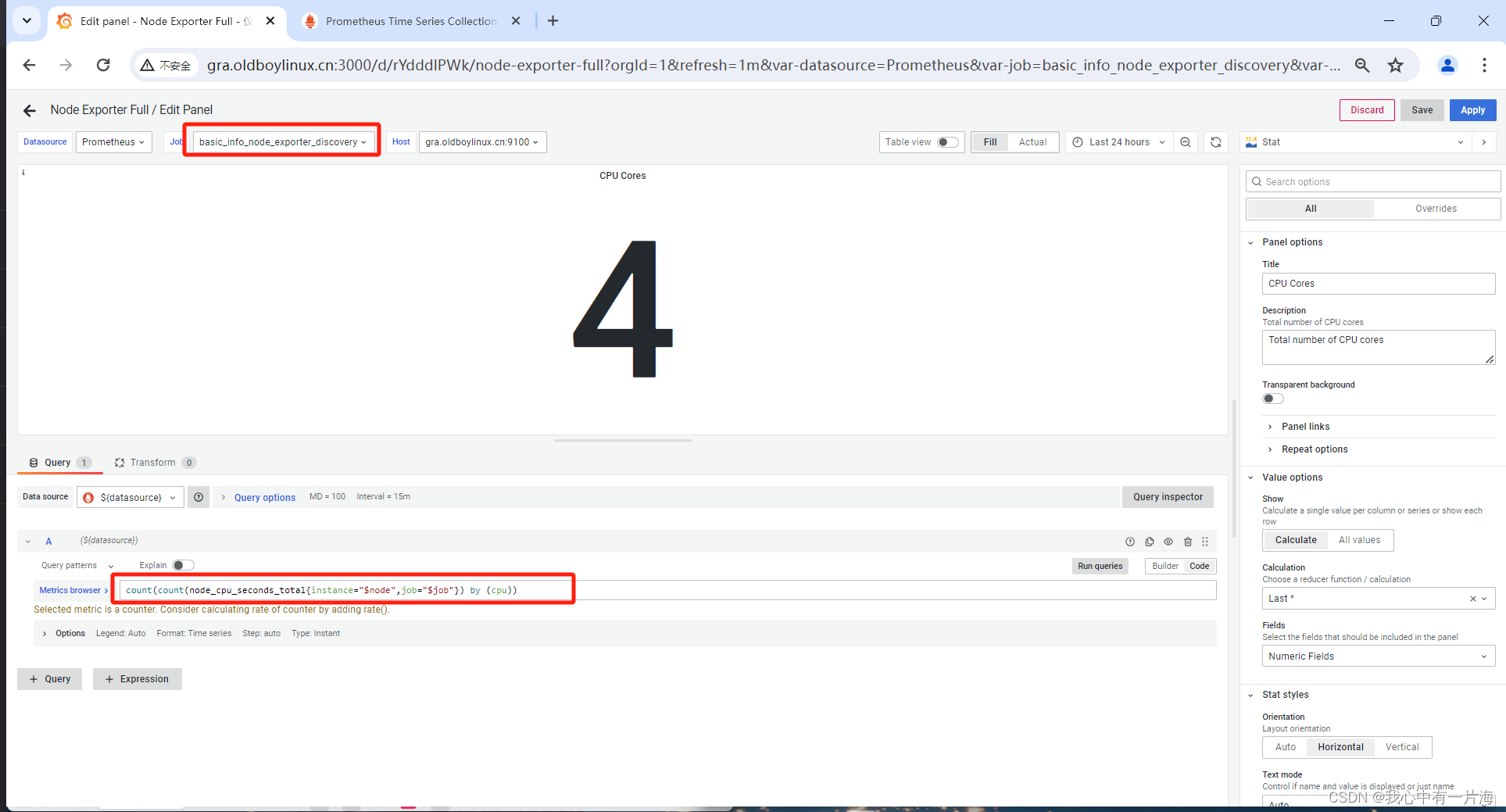Switch to Builder query mode

[1164, 567]
